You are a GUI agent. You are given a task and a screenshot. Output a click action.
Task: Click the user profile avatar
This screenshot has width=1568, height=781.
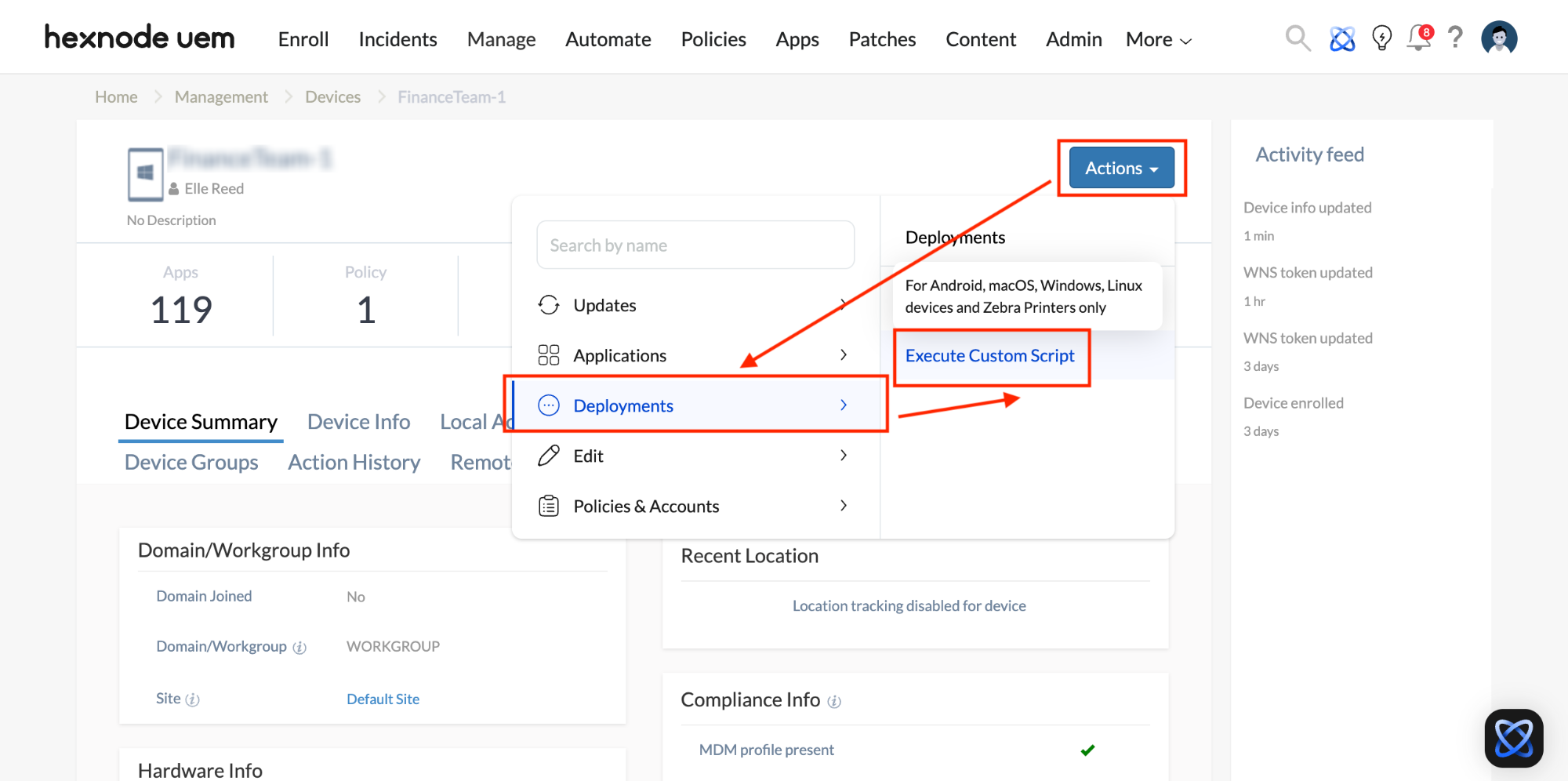[1499, 37]
